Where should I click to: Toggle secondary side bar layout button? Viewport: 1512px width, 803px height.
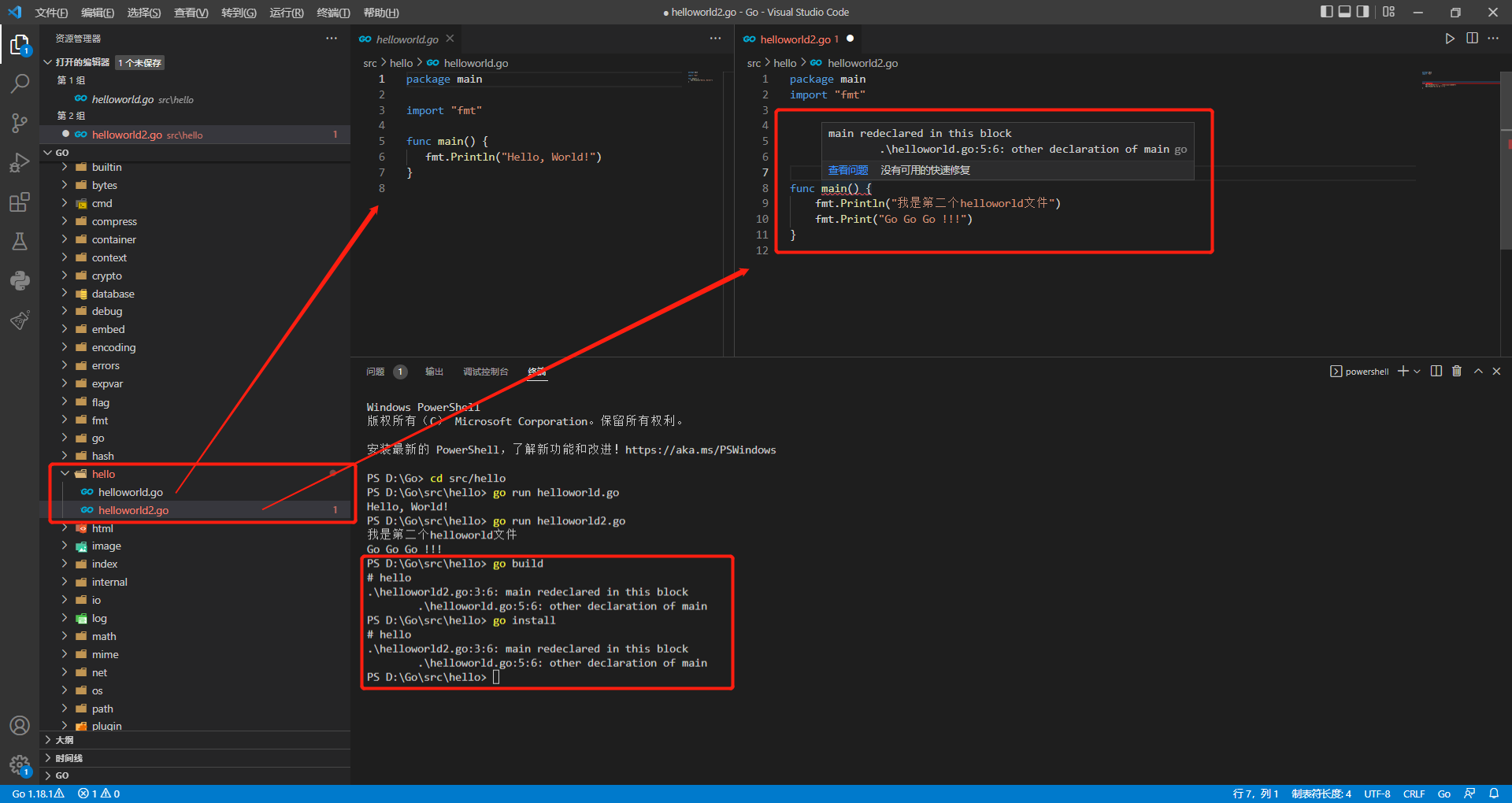coord(1363,12)
